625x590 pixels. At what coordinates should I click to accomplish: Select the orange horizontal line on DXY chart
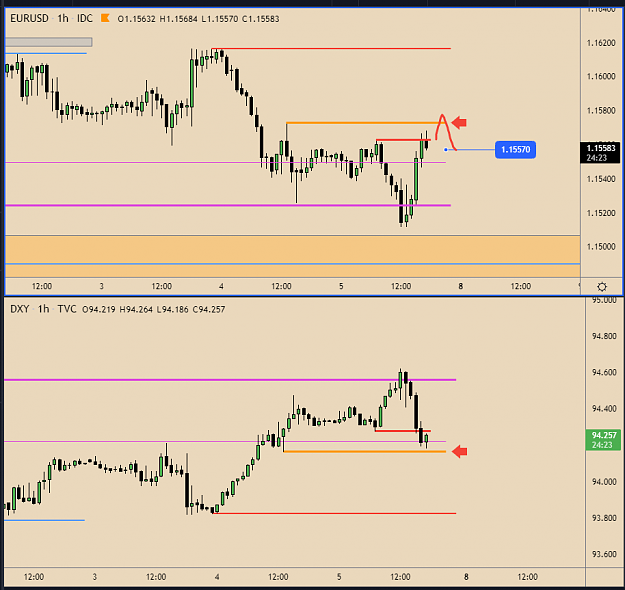(364, 451)
